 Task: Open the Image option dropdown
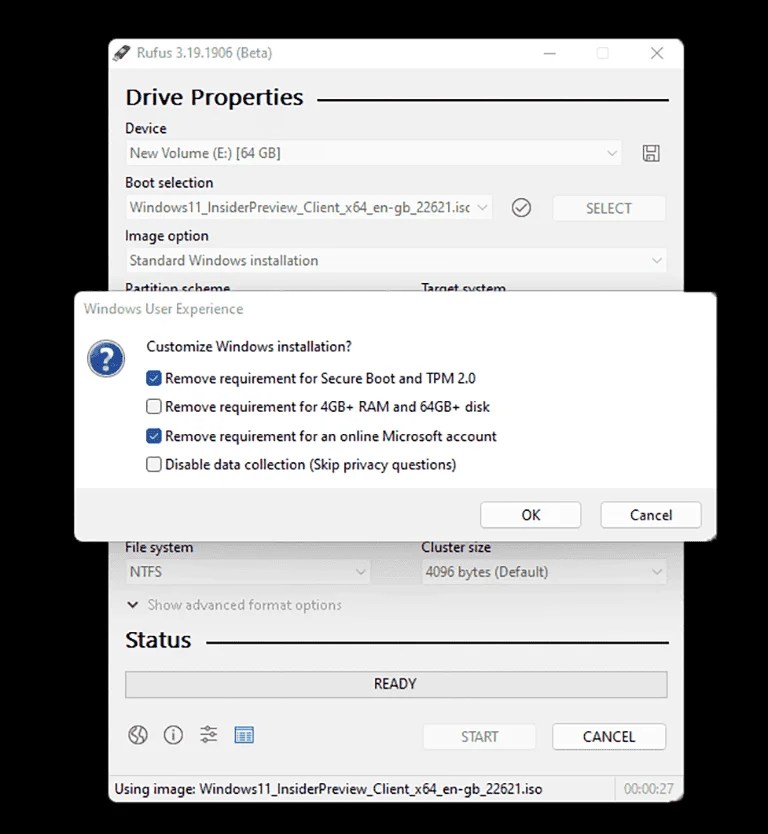coord(396,261)
